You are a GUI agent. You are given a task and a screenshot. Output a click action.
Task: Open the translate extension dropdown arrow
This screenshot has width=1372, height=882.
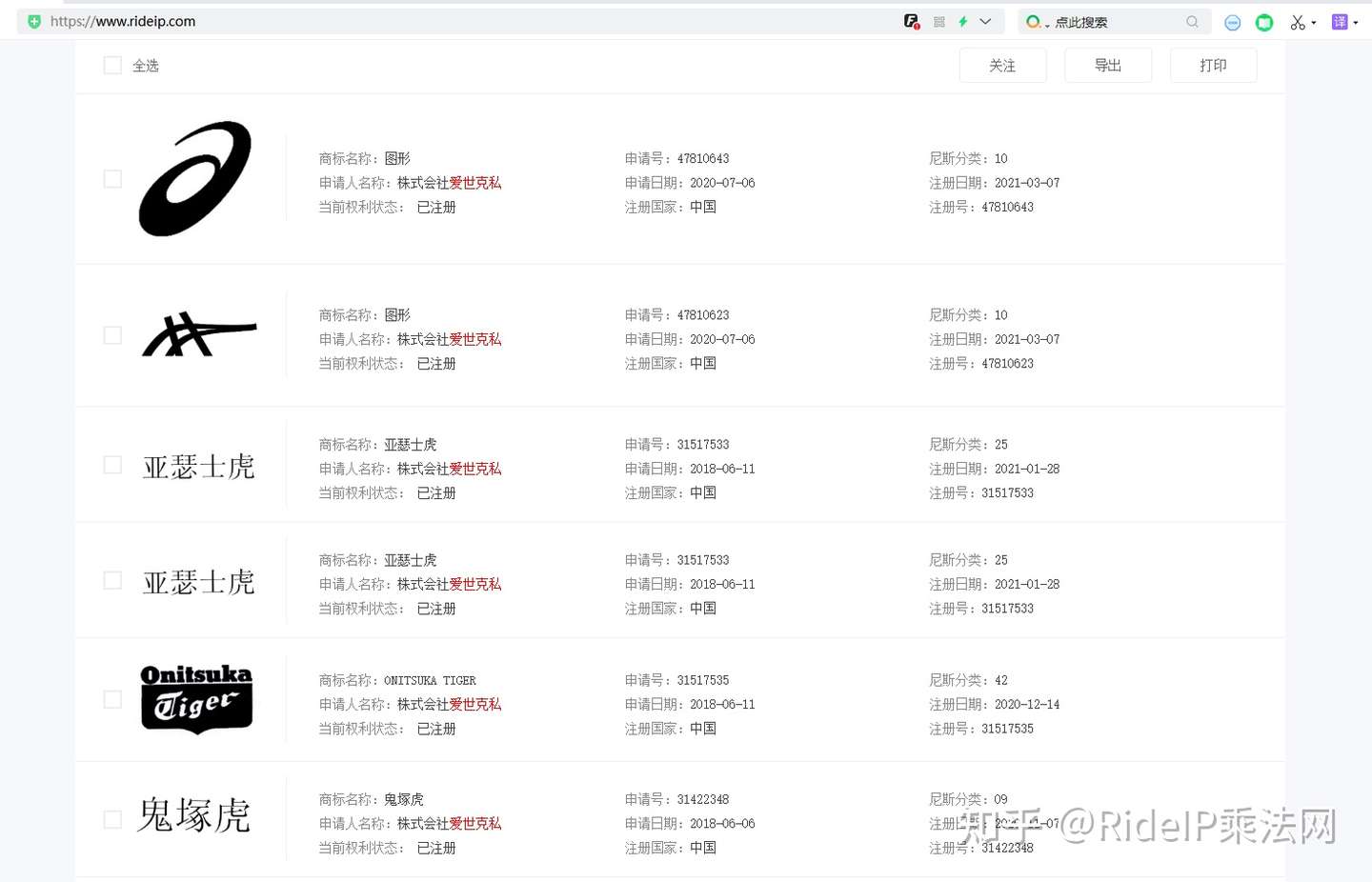[1356, 23]
